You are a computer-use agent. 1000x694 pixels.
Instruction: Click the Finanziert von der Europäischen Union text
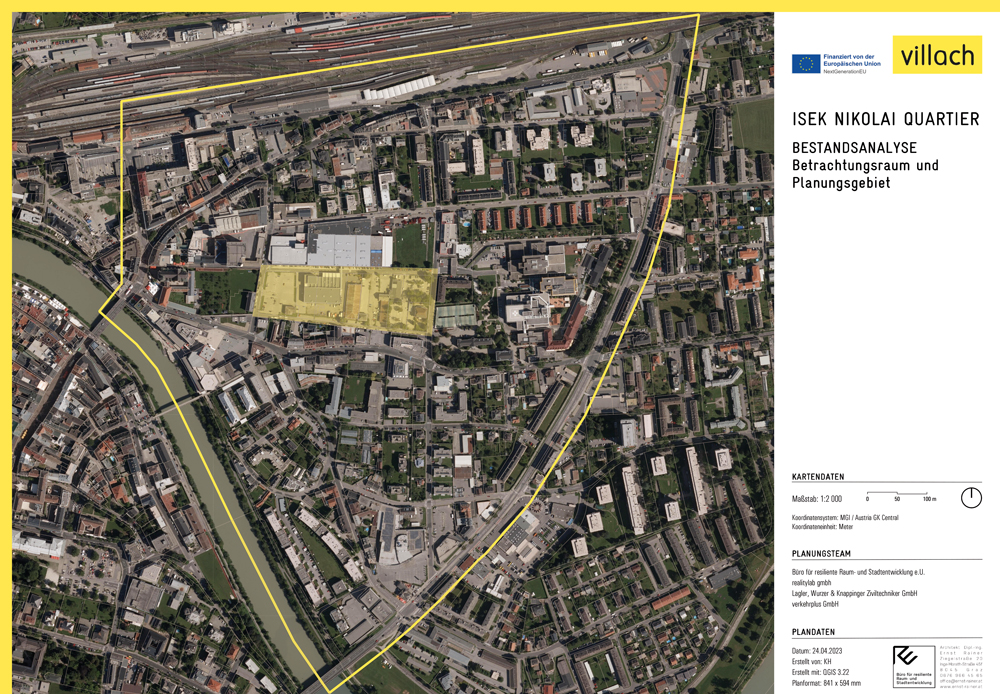coord(851,60)
